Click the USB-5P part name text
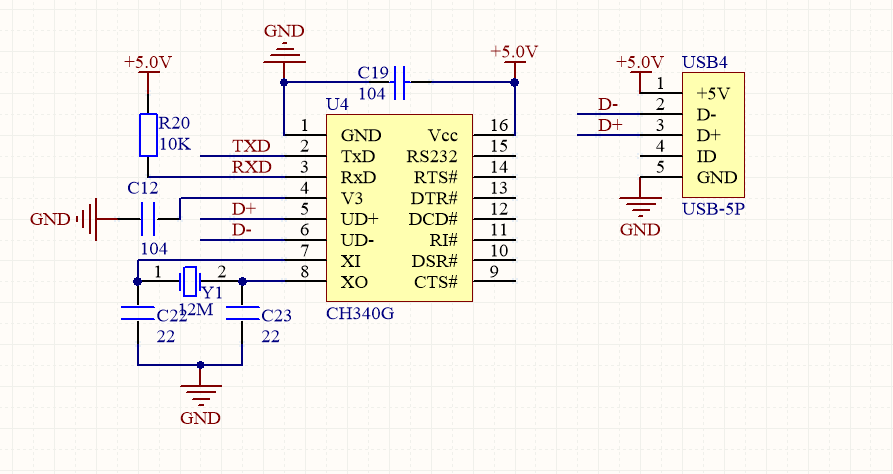Screen dimensions: 893x474 tap(713, 209)
